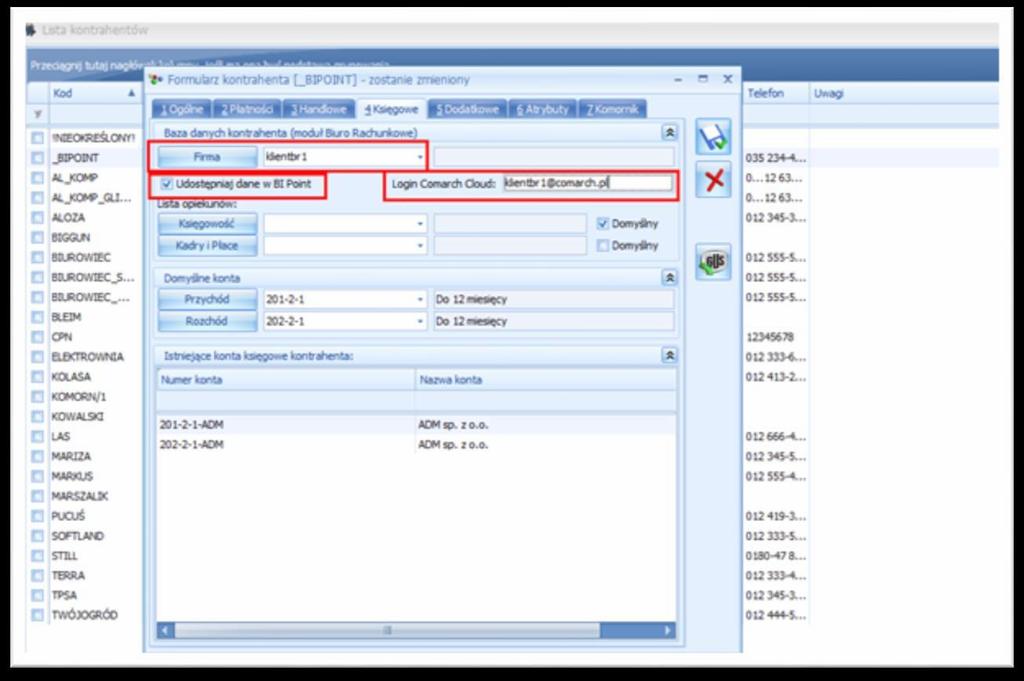Screen dimensions: 1024x681
Task: Click the Księgowość button
Action: click(207, 224)
